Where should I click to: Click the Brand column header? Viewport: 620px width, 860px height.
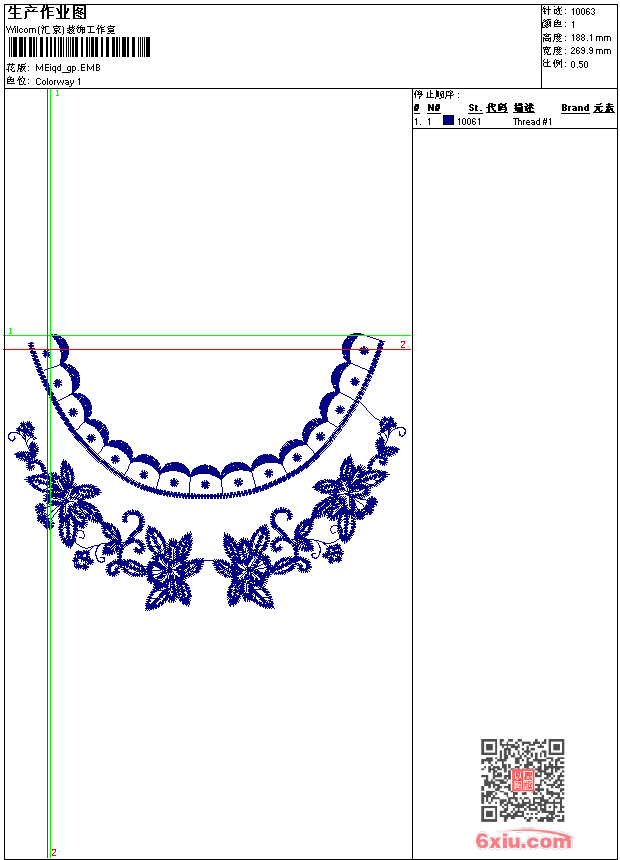pyautogui.click(x=575, y=108)
